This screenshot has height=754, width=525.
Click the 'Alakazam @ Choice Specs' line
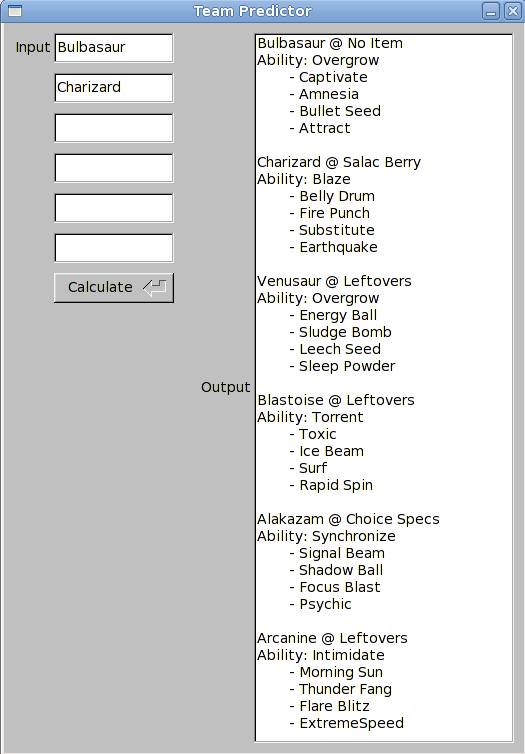[x=348, y=519]
